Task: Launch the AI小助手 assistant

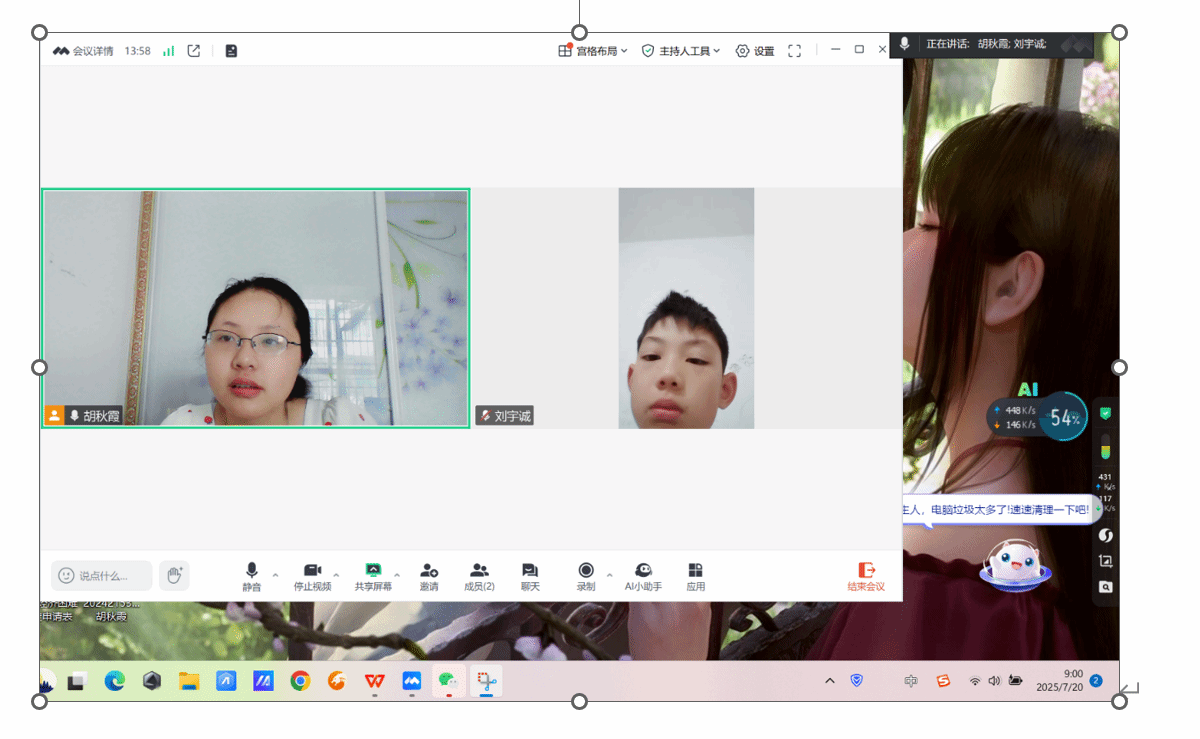Action: 643,575
